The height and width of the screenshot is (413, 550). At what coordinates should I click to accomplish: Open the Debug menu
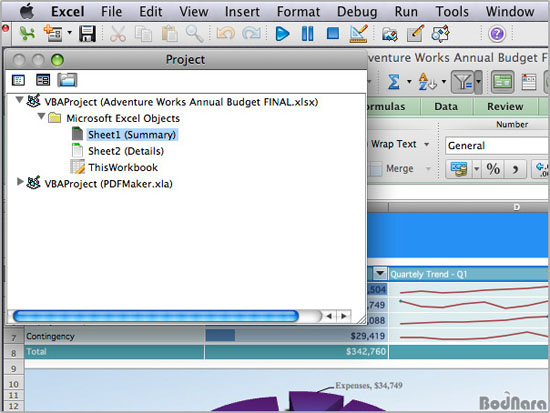357,12
